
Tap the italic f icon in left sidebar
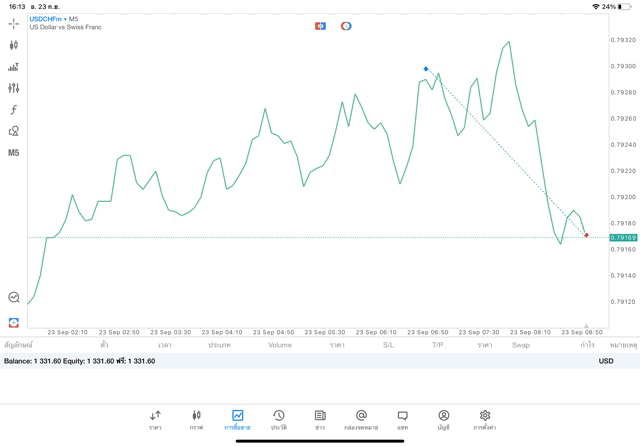[14, 110]
